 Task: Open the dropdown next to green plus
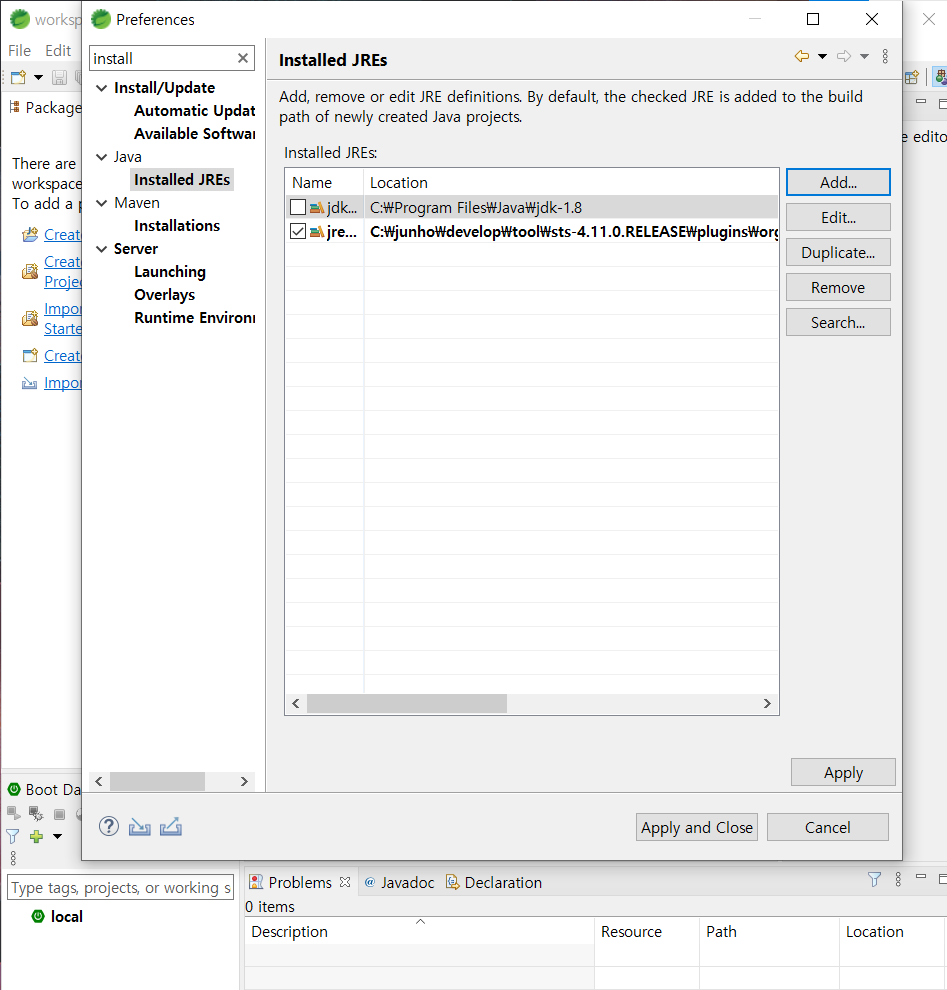pos(57,836)
